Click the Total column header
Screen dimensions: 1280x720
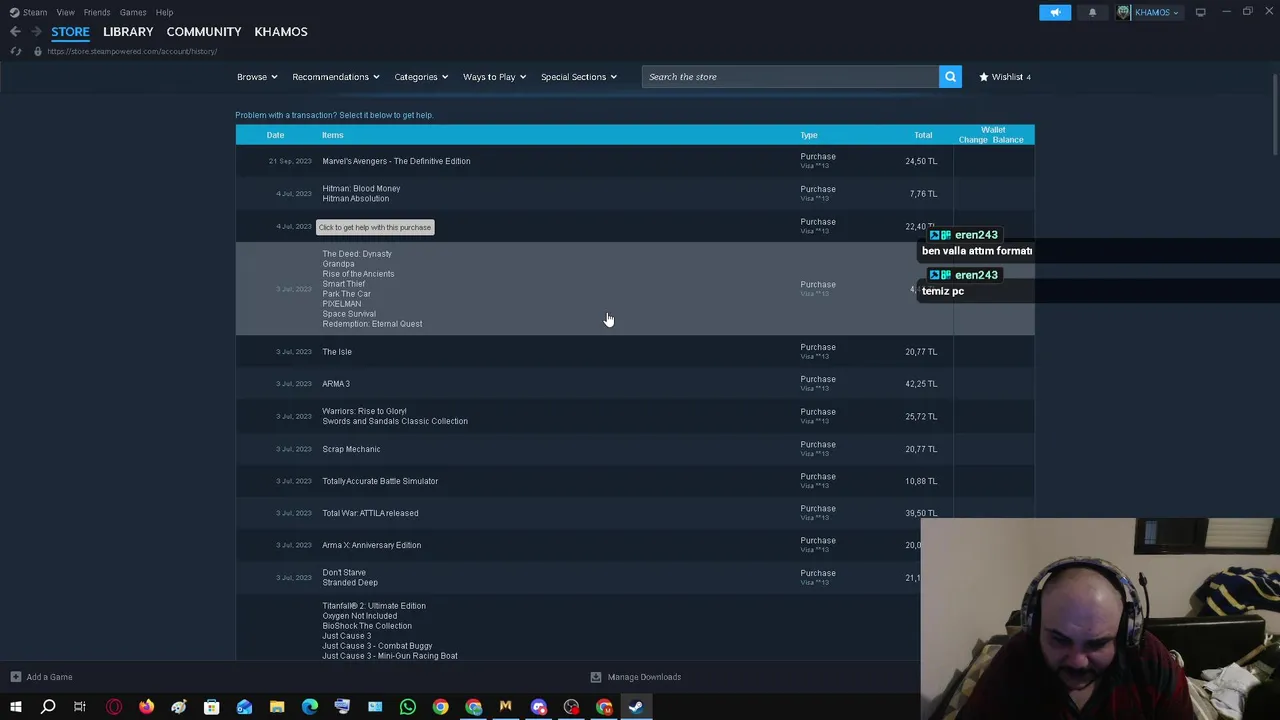[923, 135]
